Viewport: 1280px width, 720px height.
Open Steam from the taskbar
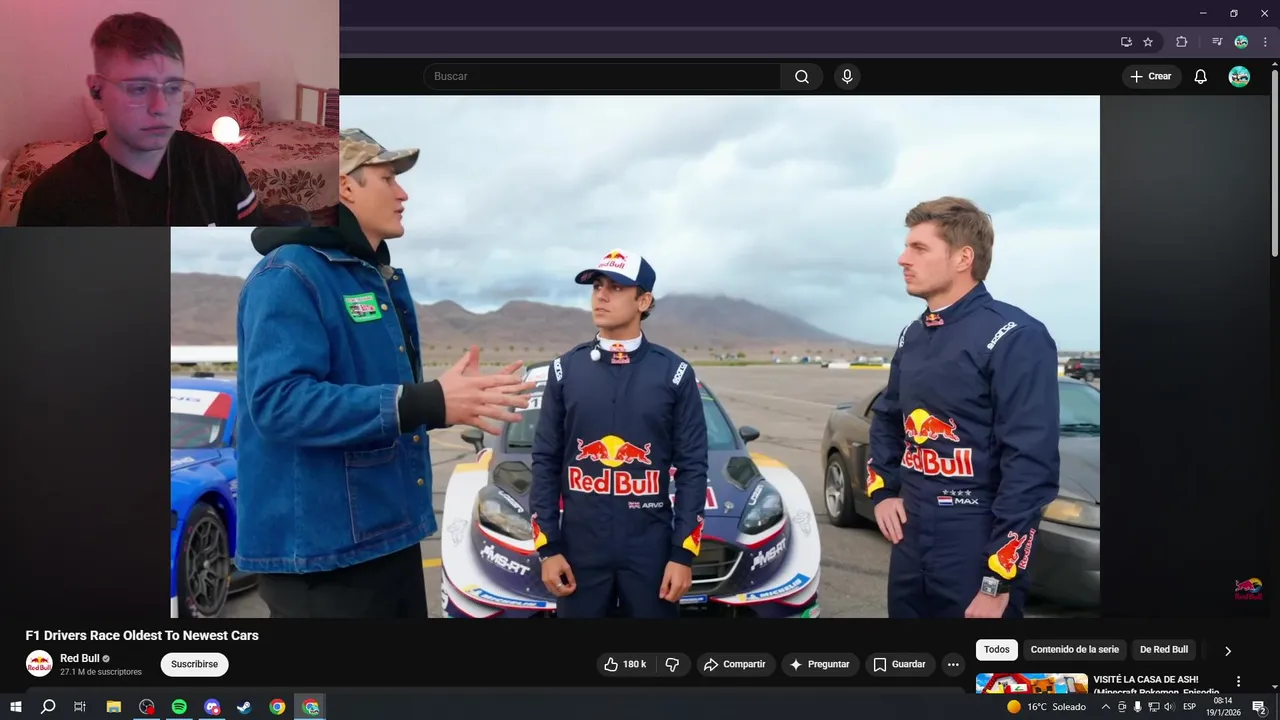click(x=244, y=707)
